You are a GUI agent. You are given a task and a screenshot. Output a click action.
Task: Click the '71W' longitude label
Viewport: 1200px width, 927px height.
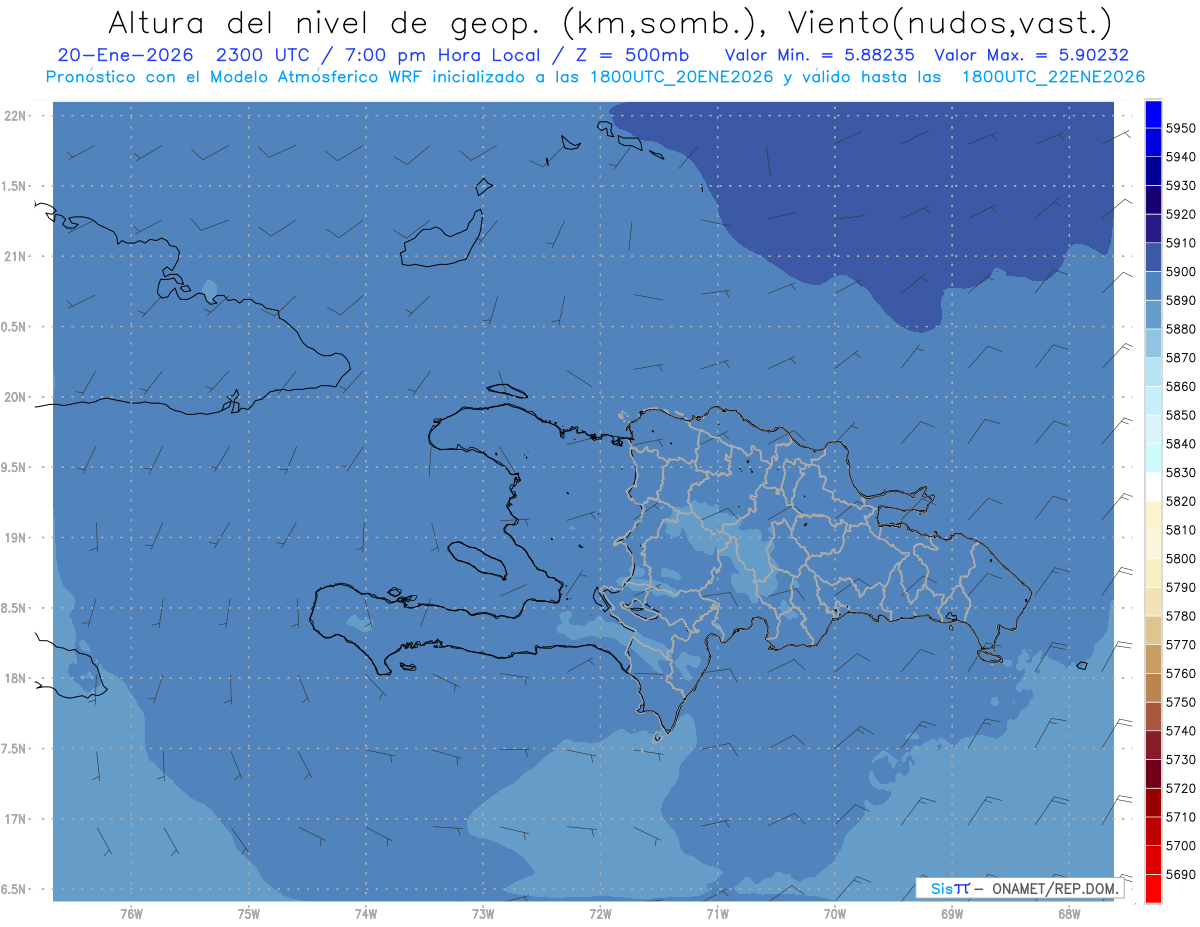point(717,913)
